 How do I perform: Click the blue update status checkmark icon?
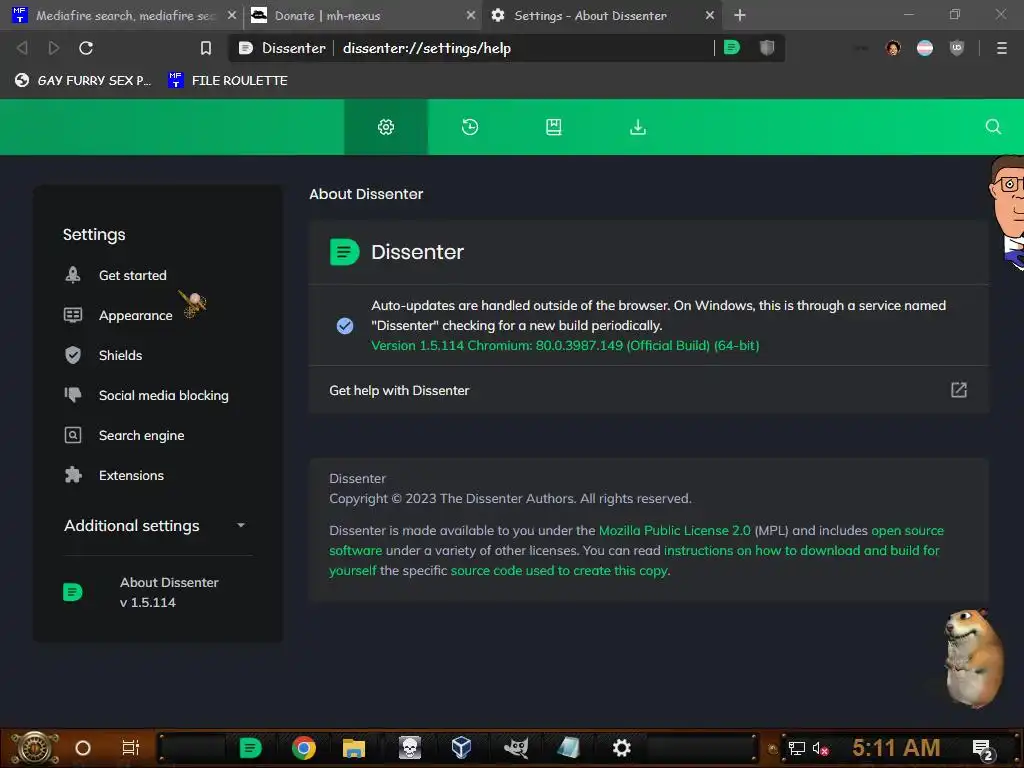click(x=345, y=325)
